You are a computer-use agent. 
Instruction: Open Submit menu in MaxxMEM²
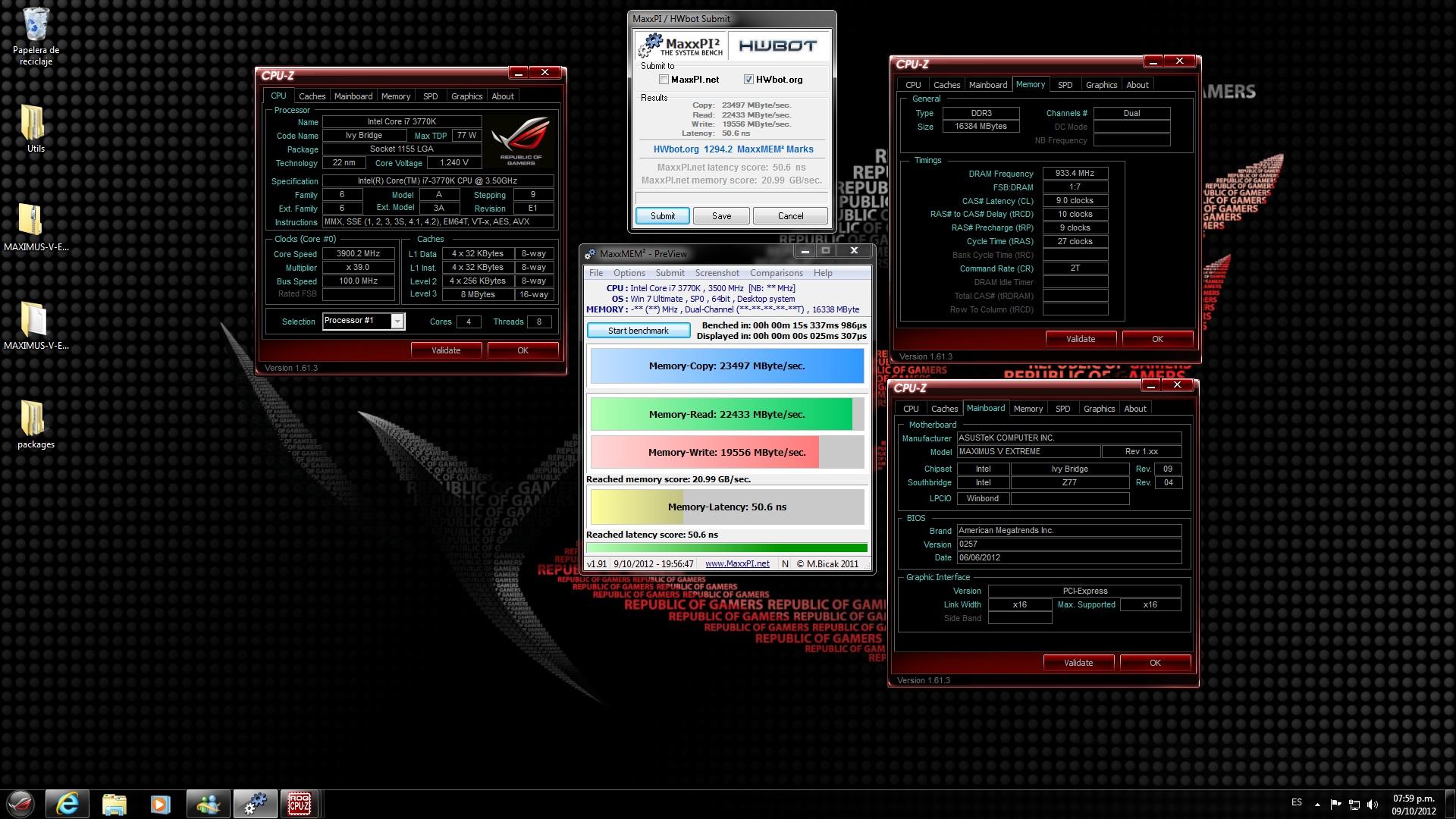pyautogui.click(x=670, y=273)
